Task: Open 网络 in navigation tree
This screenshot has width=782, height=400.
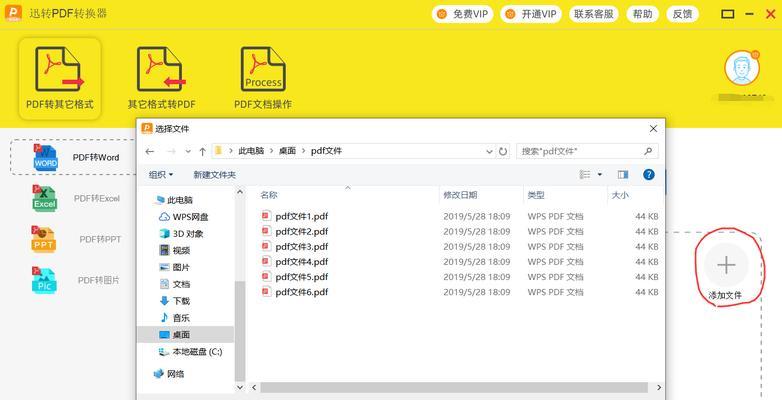Action: 169,374
